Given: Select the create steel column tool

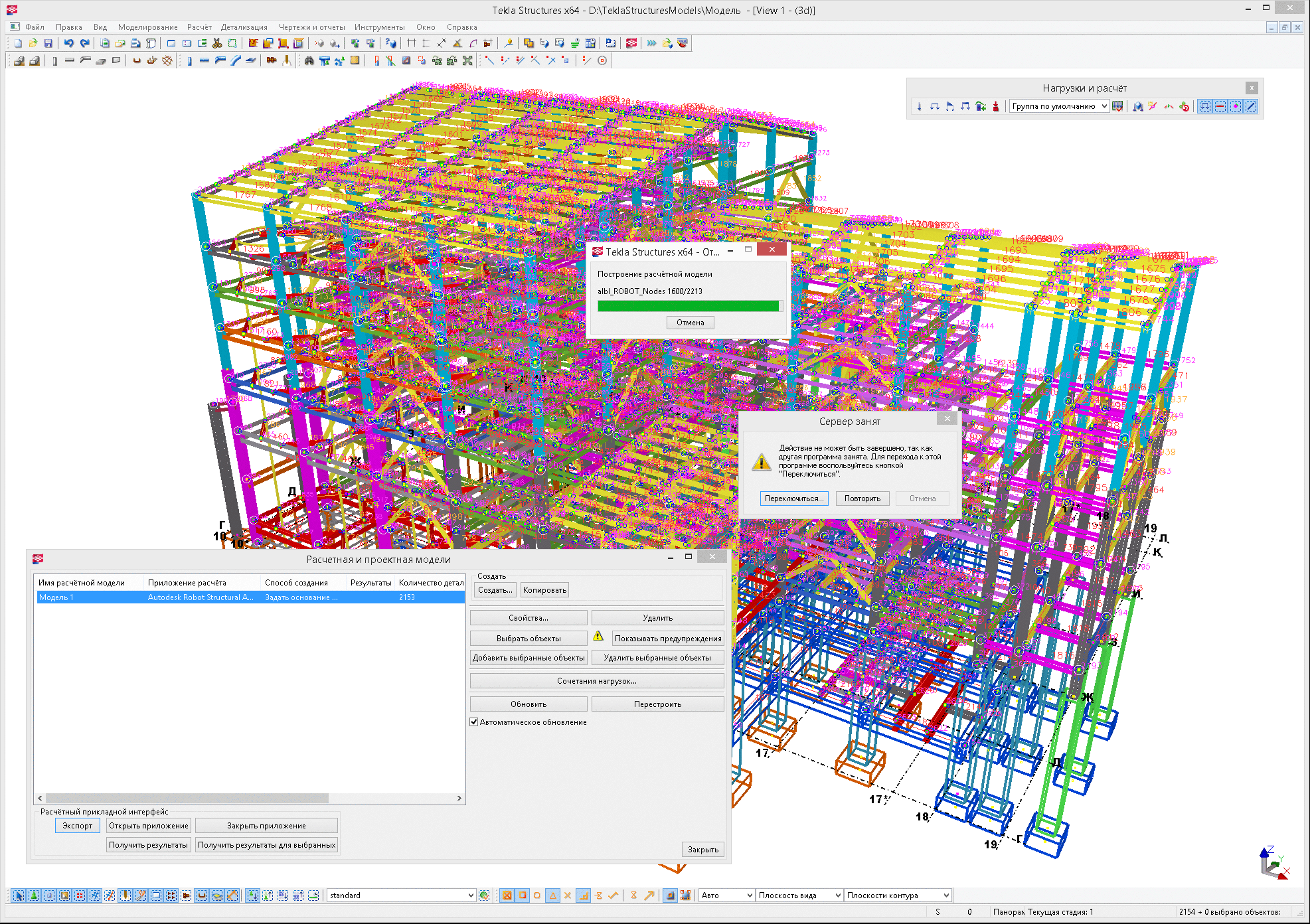Looking at the screenshot, I should point(189,60).
